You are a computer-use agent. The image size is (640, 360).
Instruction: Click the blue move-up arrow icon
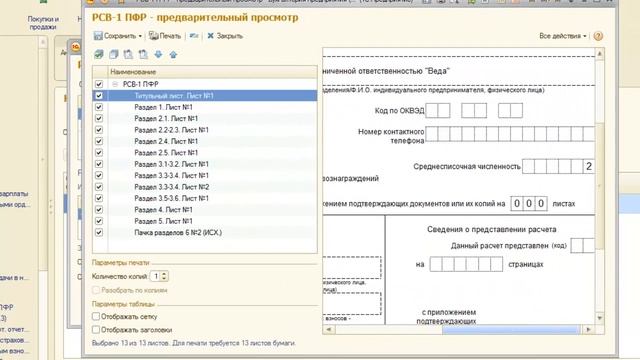pos(173,54)
